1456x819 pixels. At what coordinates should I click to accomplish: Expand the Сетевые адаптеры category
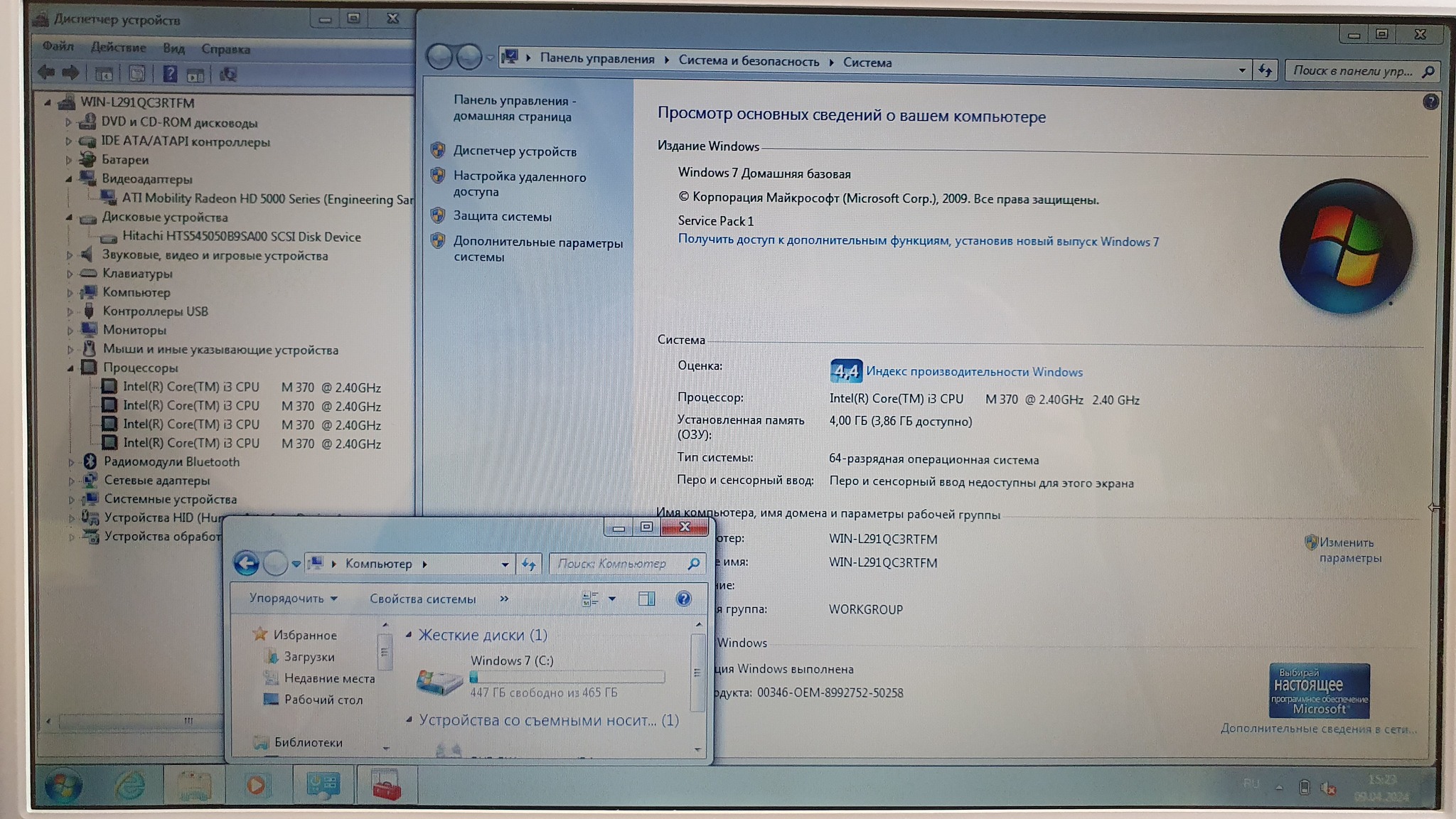[x=71, y=481]
